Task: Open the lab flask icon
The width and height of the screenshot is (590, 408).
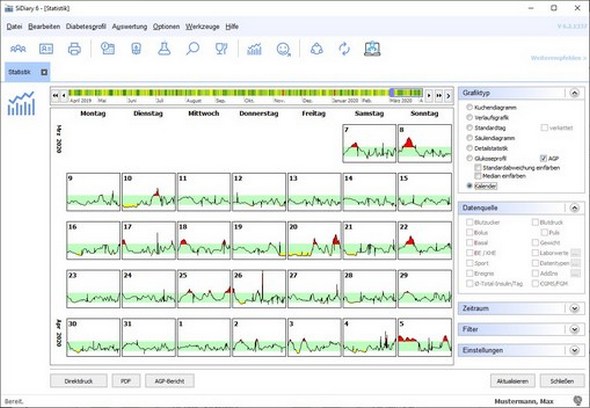Action: point(164,49)
